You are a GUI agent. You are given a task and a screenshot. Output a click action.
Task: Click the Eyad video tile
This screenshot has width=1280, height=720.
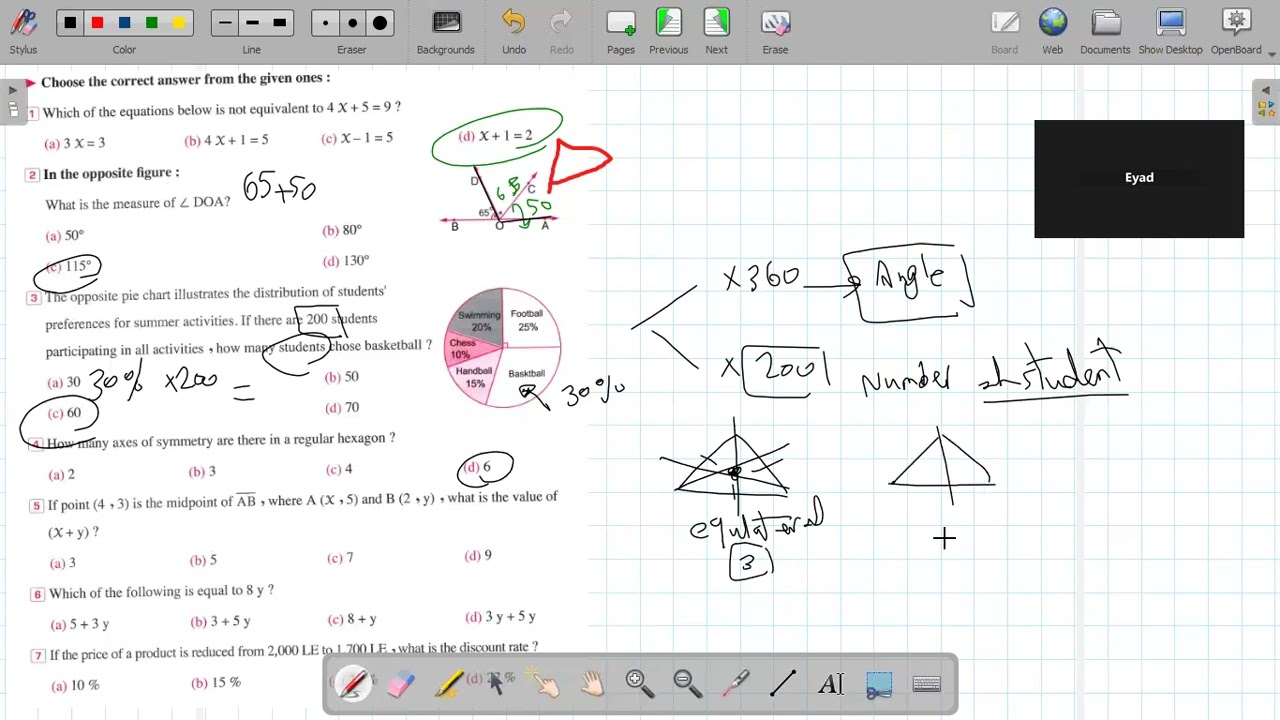tap(1139, 178)
